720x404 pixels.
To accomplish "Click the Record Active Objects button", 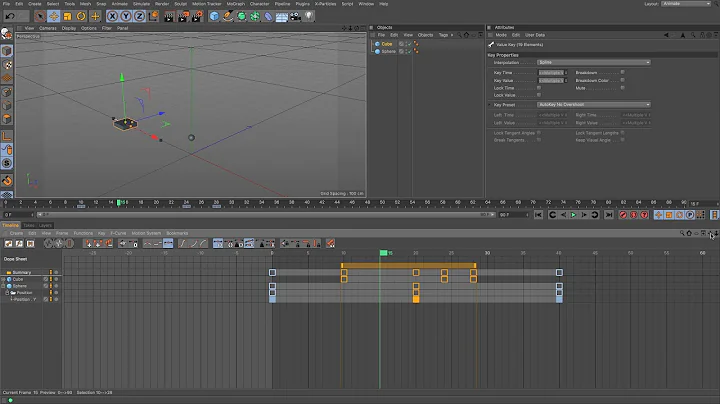I will pos(623,215).
